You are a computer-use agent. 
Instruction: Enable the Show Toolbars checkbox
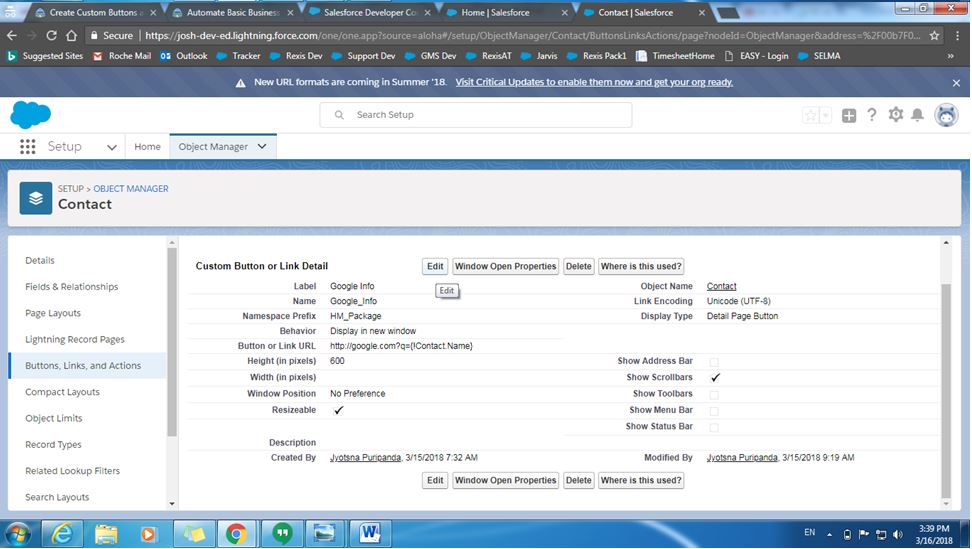[714, 394]
